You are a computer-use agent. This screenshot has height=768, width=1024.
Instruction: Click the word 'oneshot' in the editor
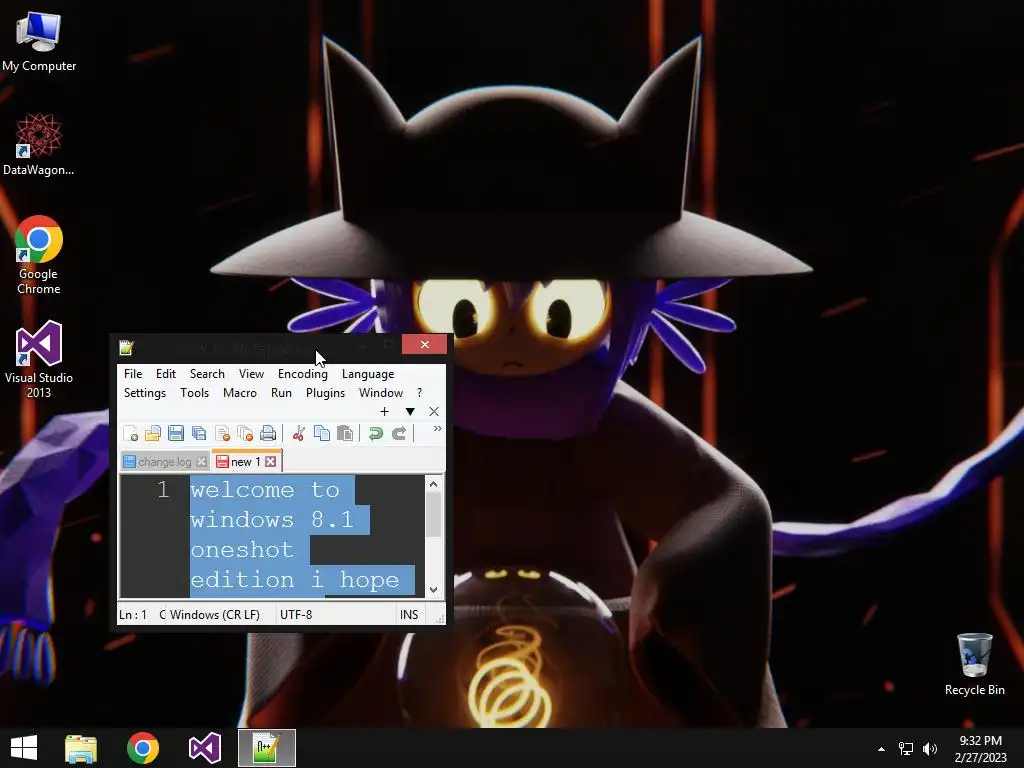(242, 550)
